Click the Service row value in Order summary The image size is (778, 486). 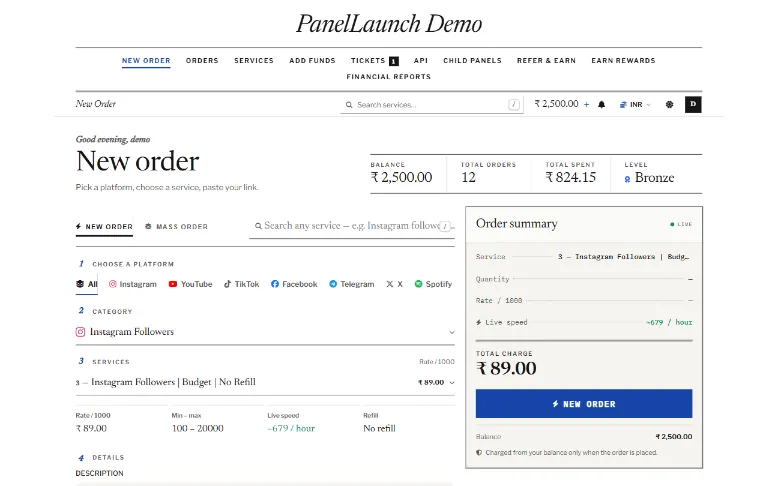pyautogui.click(x=624, y=257)
